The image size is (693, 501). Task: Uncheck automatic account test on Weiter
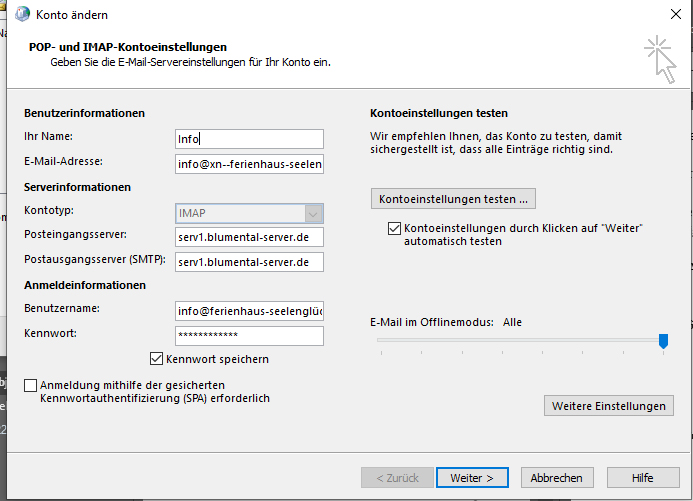(x=394, y=229)
